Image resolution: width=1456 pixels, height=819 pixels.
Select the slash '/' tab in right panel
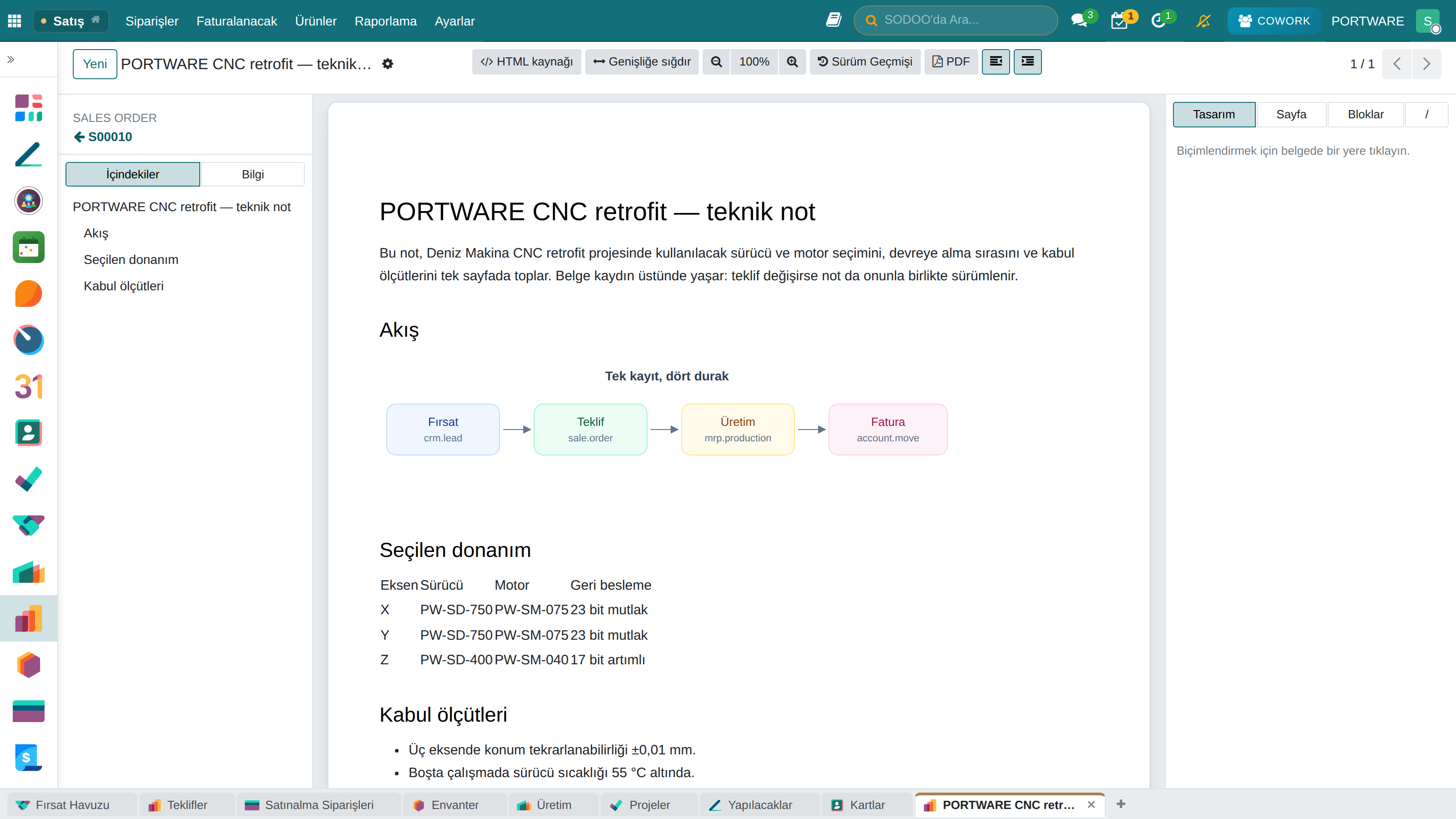coord(1426,114)
